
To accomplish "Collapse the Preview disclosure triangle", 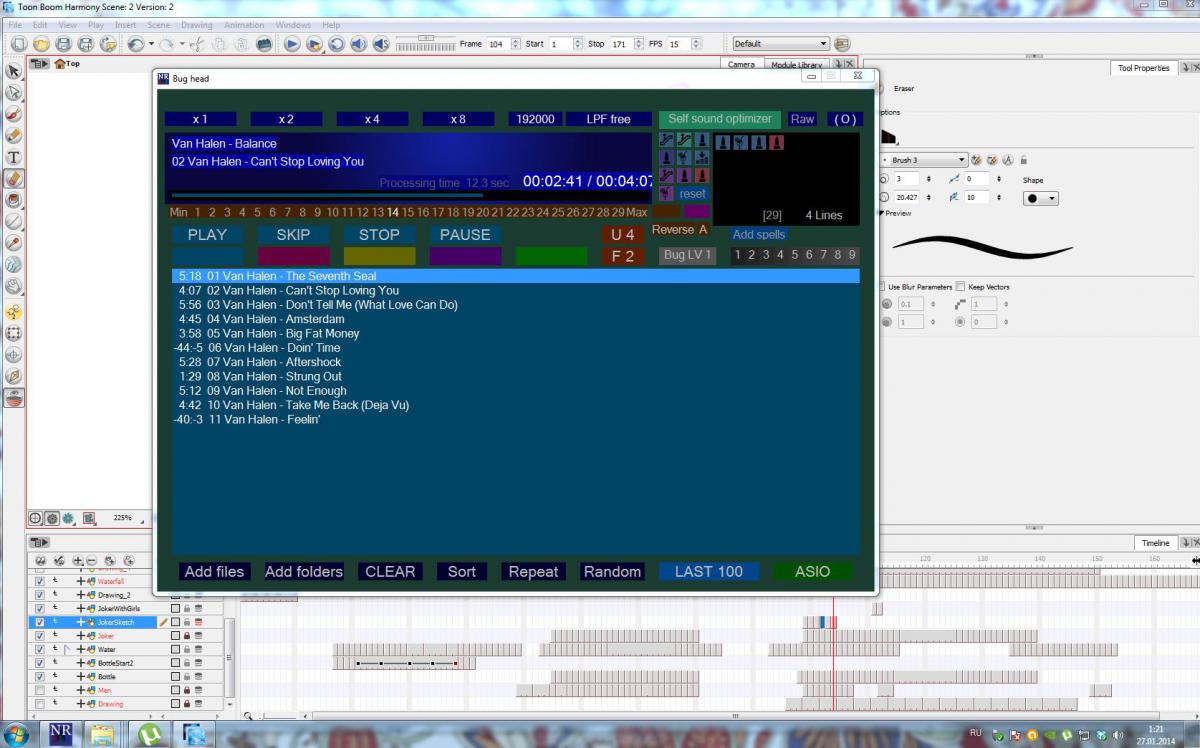I will coord(881,213).
